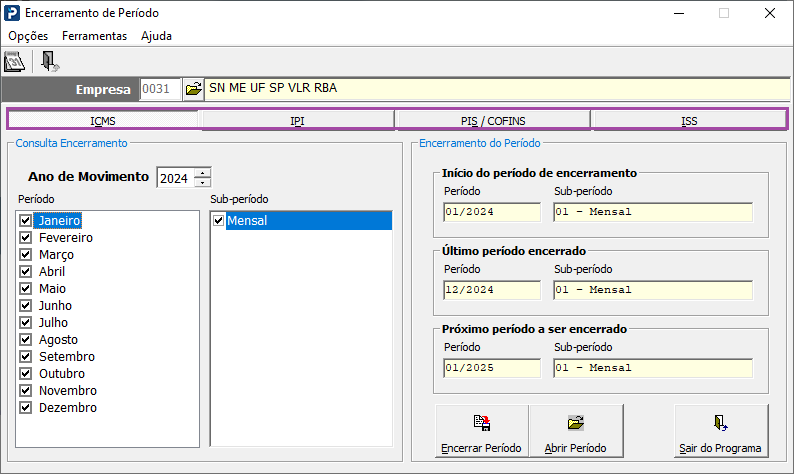Screen dimensions: 794x475
Task: Uncheck the Janeiro checkbox
Action: (x=25, y=220)
